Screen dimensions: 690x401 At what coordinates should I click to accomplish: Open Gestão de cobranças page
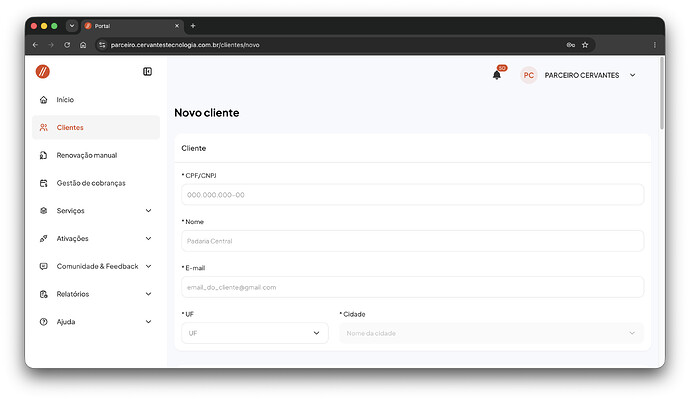click(x=96, y=183)
